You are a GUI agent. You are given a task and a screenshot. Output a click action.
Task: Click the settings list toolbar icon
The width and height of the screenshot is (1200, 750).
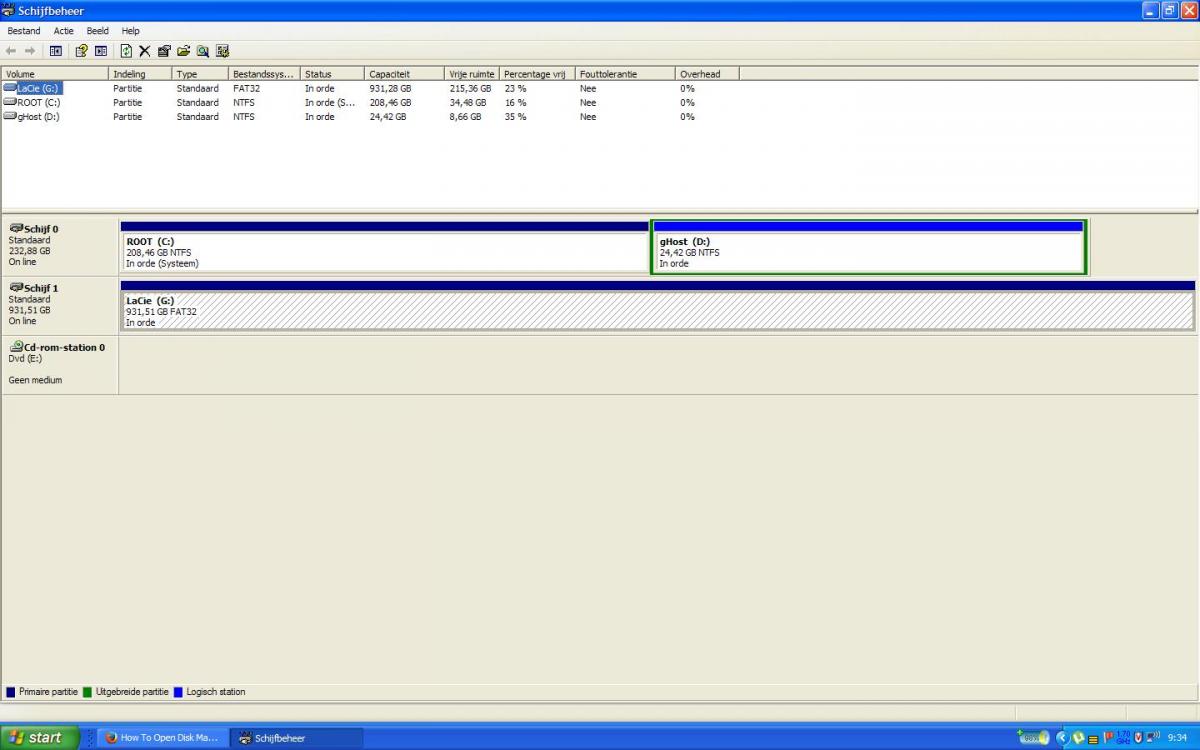click(222, 51)
